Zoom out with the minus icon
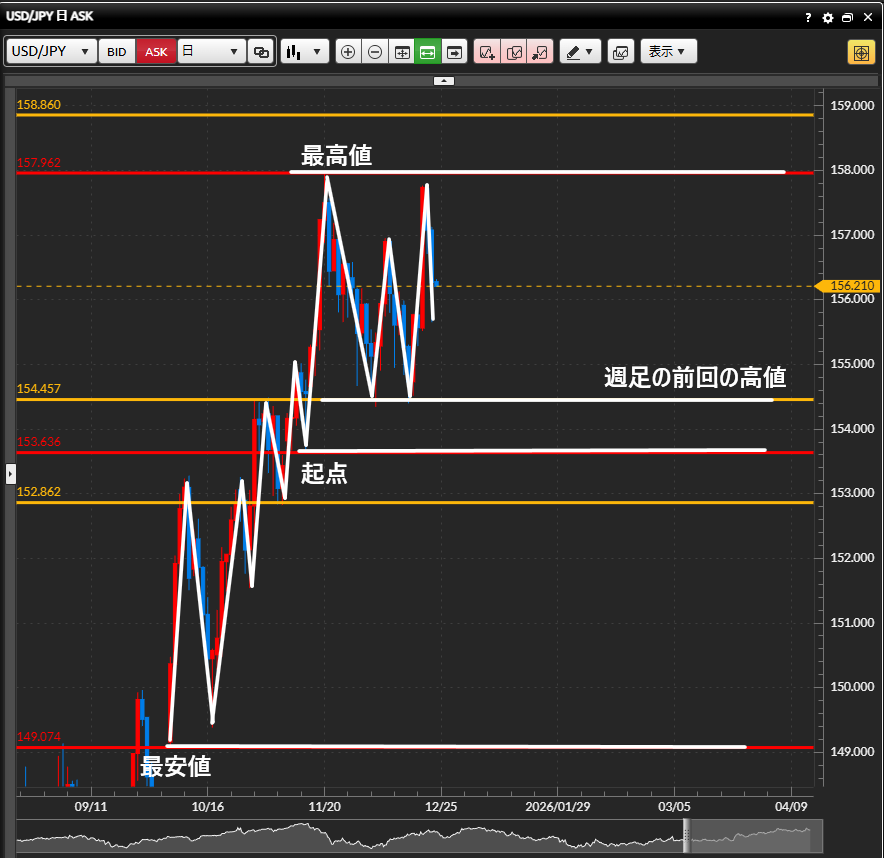 (x=375, y=52)
